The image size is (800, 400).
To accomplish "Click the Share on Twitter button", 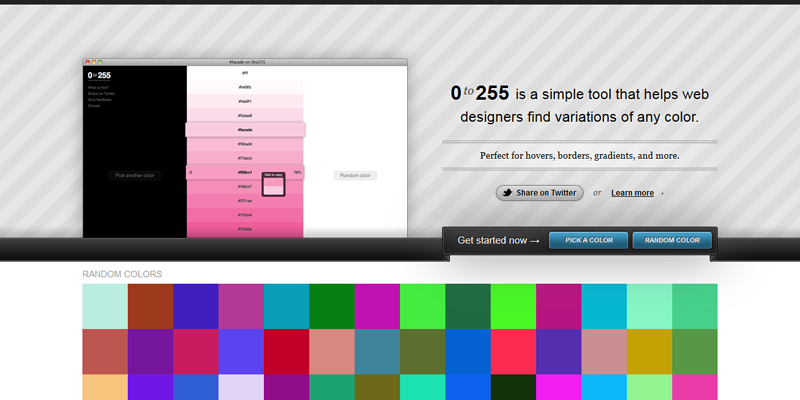I will pos(539,193).
